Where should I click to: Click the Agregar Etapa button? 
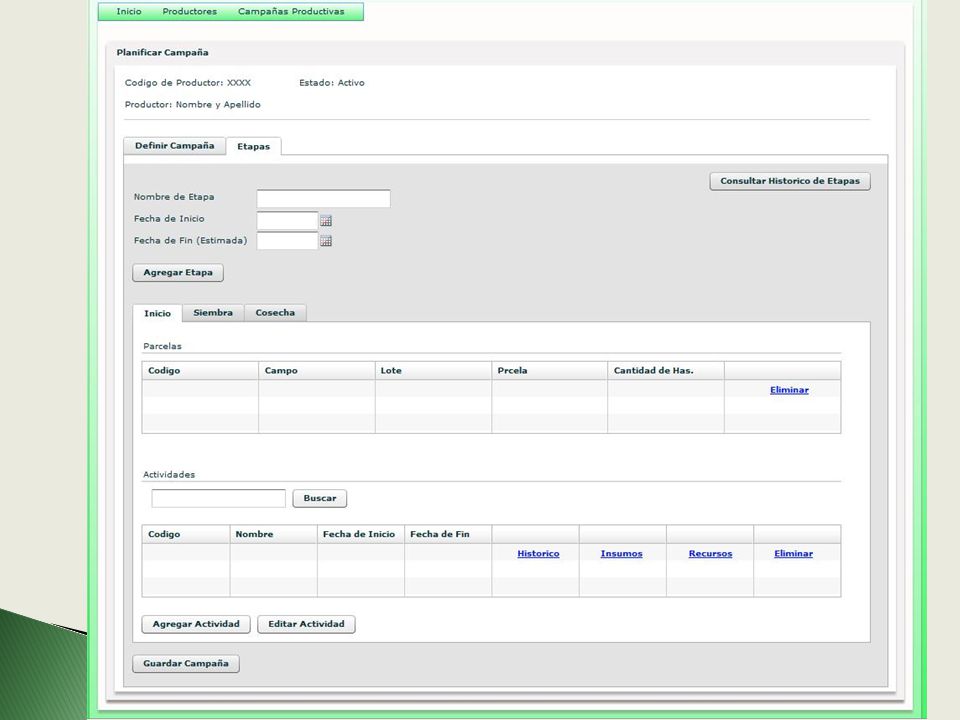178,272
